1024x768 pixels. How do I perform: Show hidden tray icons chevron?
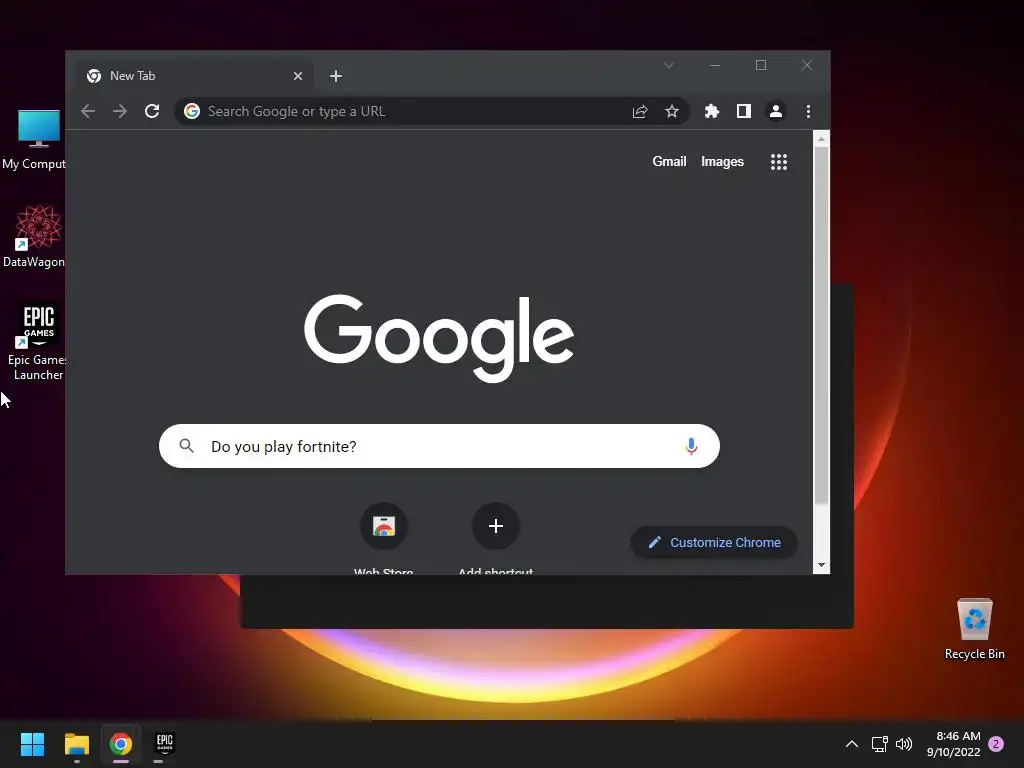tap(852, 744)
